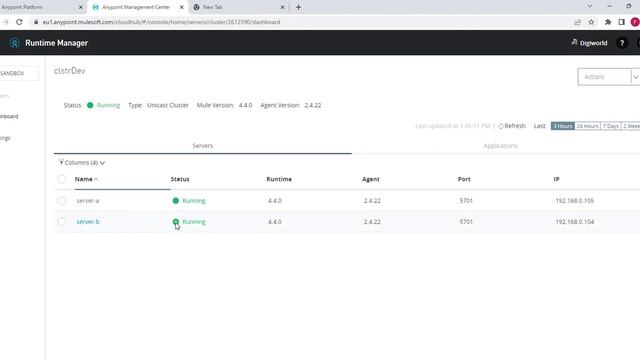The image size is (640, 360).
Task: Close the Anypoint Platform browser tab
Action: (80, 7)
